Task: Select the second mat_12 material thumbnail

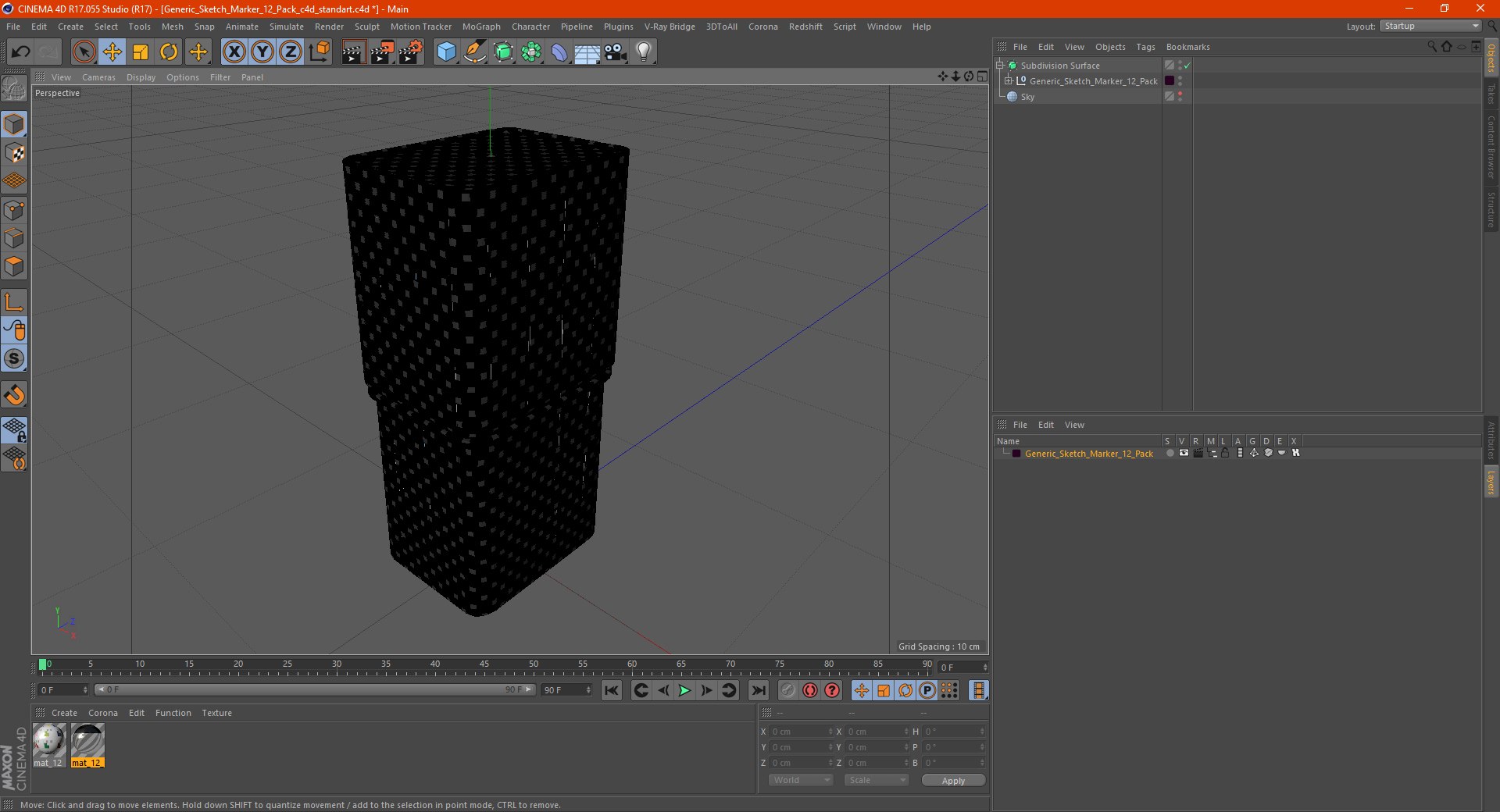Action: [x=87, y=741]
